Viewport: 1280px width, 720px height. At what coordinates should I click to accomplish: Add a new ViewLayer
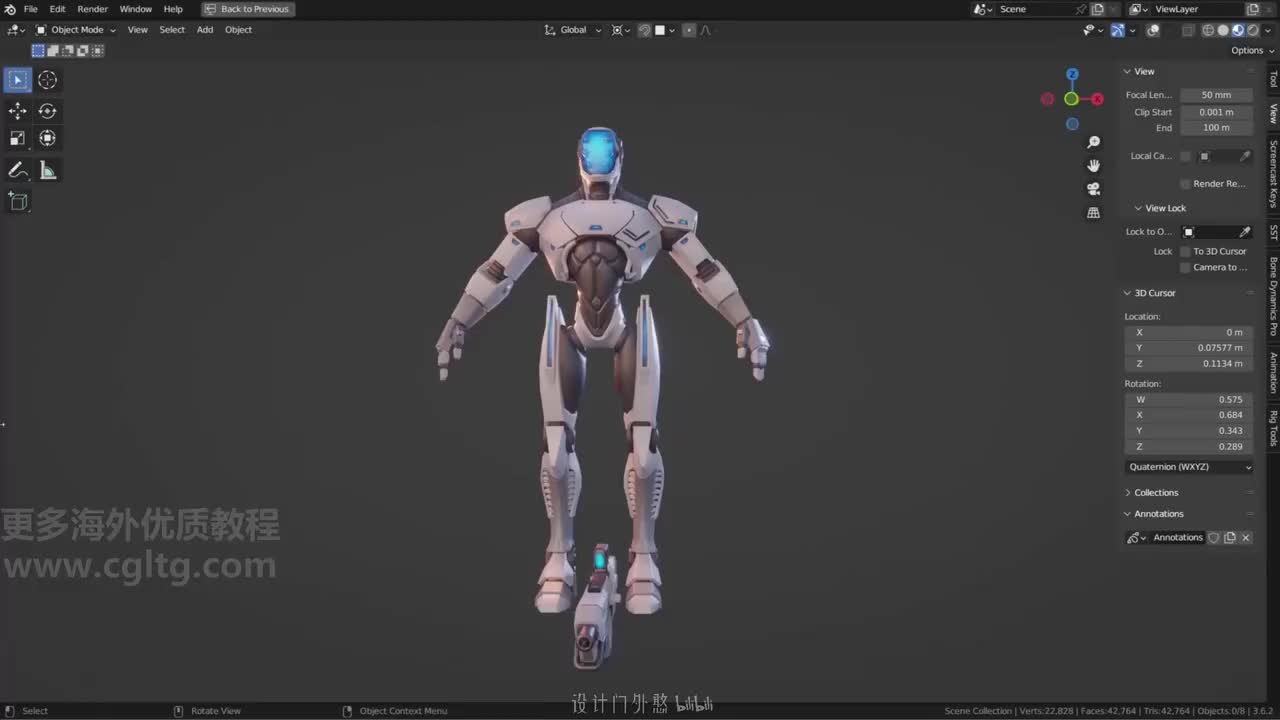[x=1253, y=9]
